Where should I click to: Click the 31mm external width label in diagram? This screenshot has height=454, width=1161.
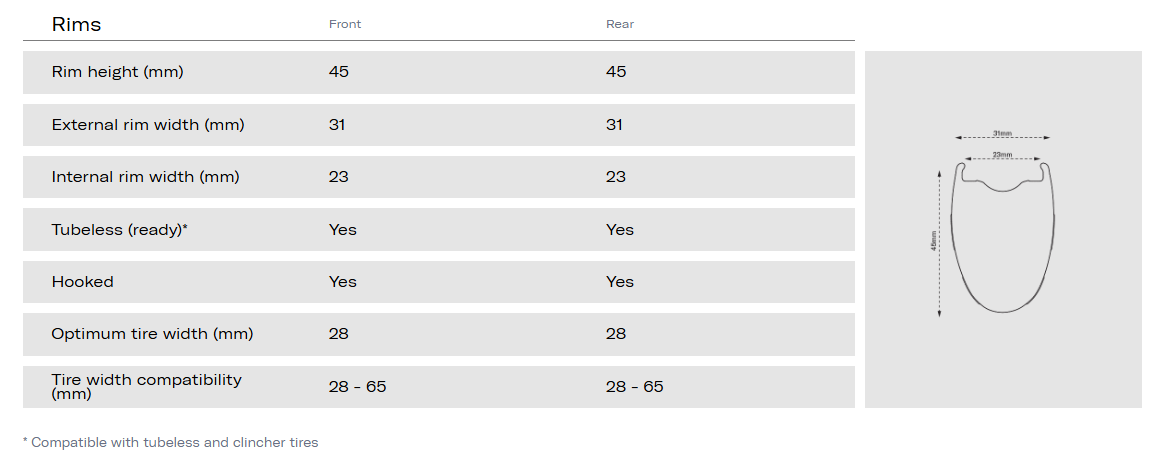pos(1002,132)
